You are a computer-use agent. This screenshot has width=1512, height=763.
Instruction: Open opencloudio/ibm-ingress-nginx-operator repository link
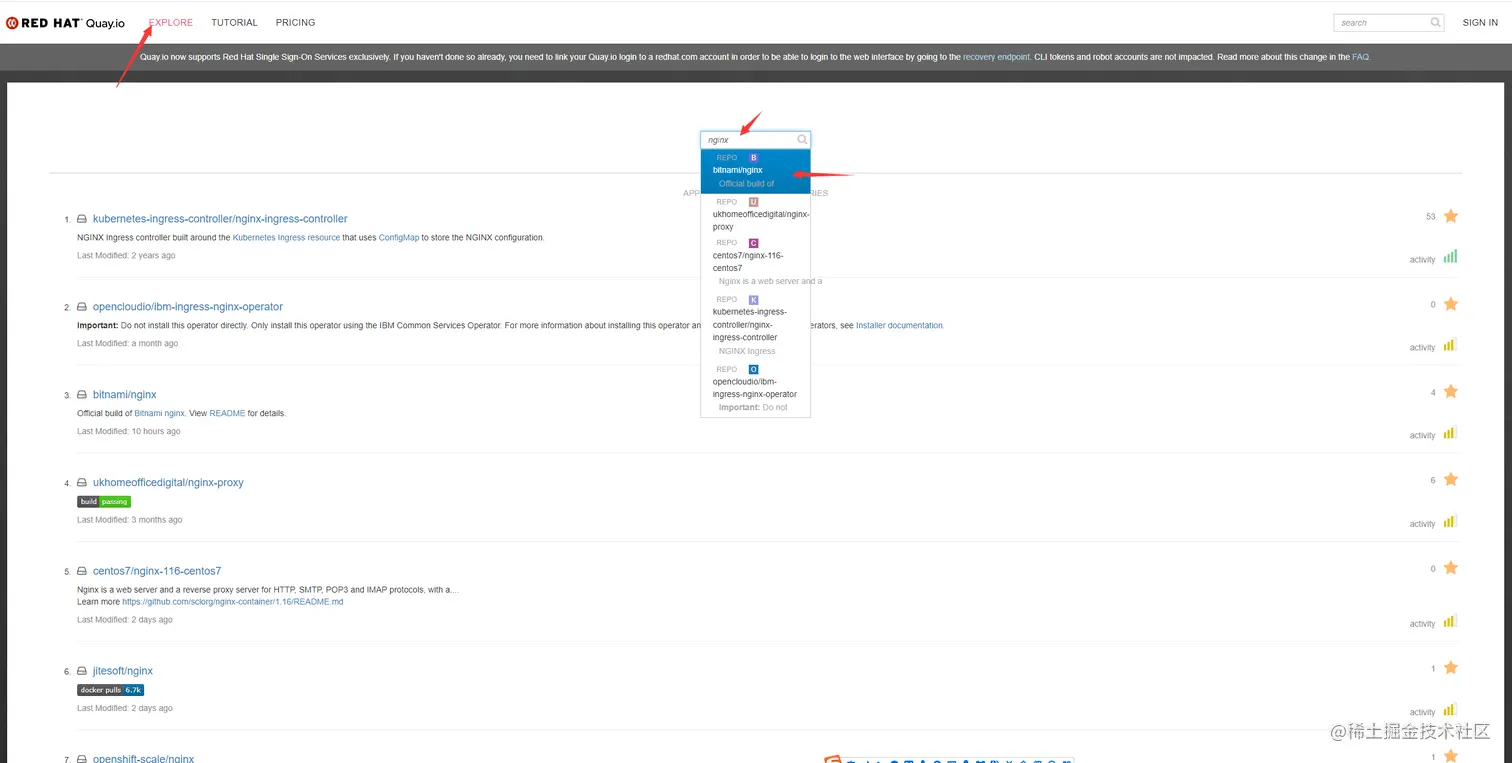pyautogui.click(x=188, y=307)
